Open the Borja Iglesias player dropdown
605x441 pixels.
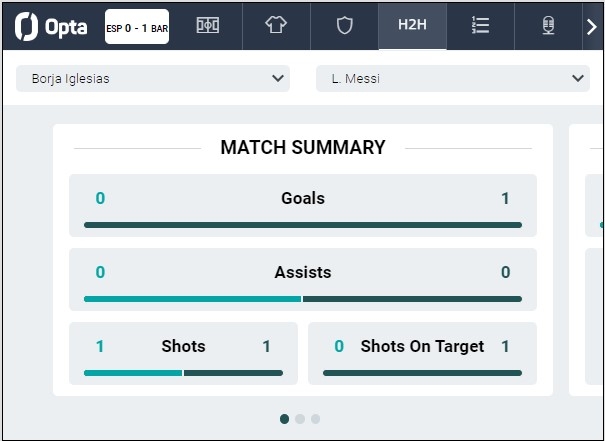click(153, 79)
